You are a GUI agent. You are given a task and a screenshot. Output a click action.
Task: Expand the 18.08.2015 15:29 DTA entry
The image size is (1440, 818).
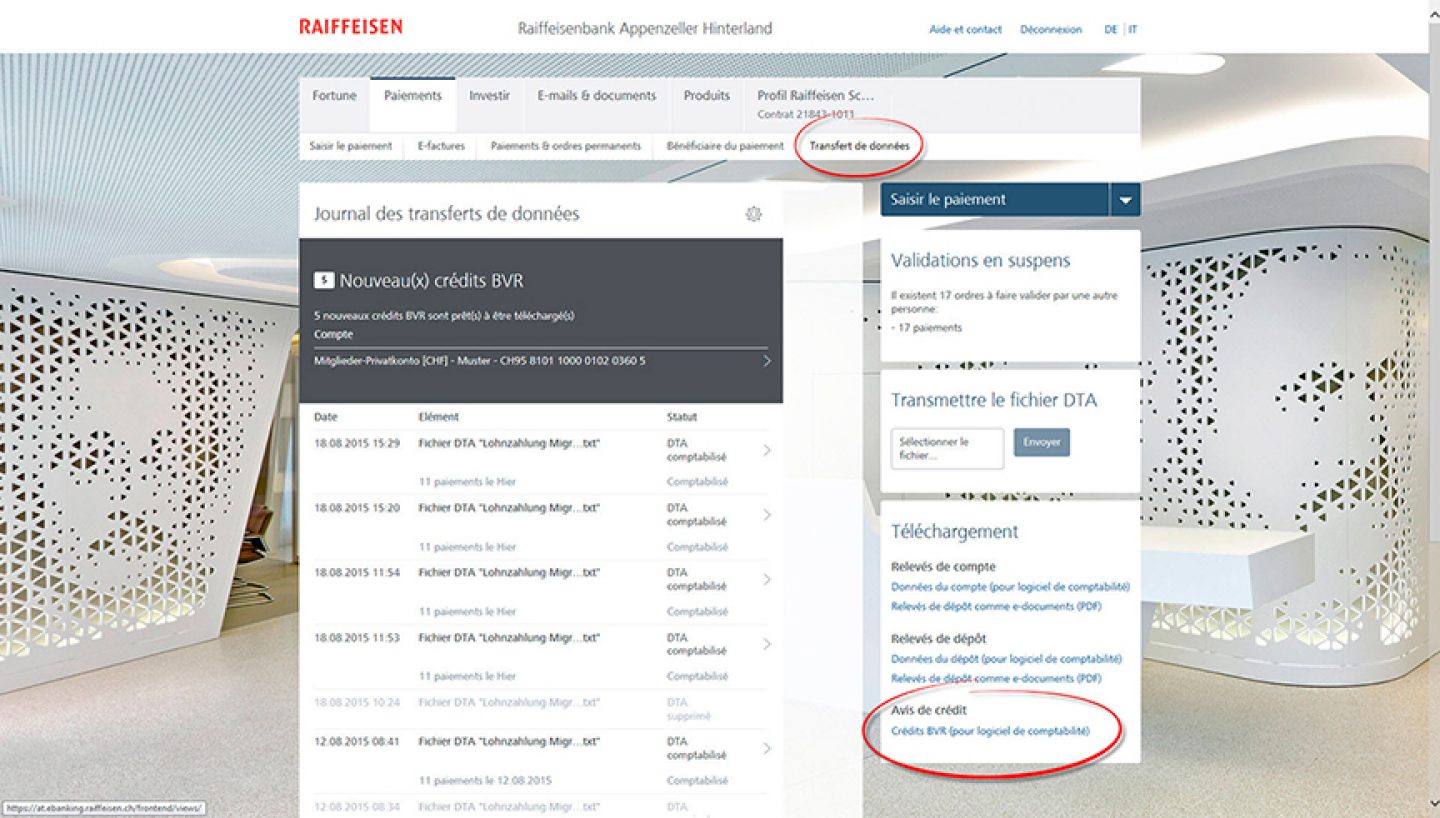point(766,450)
